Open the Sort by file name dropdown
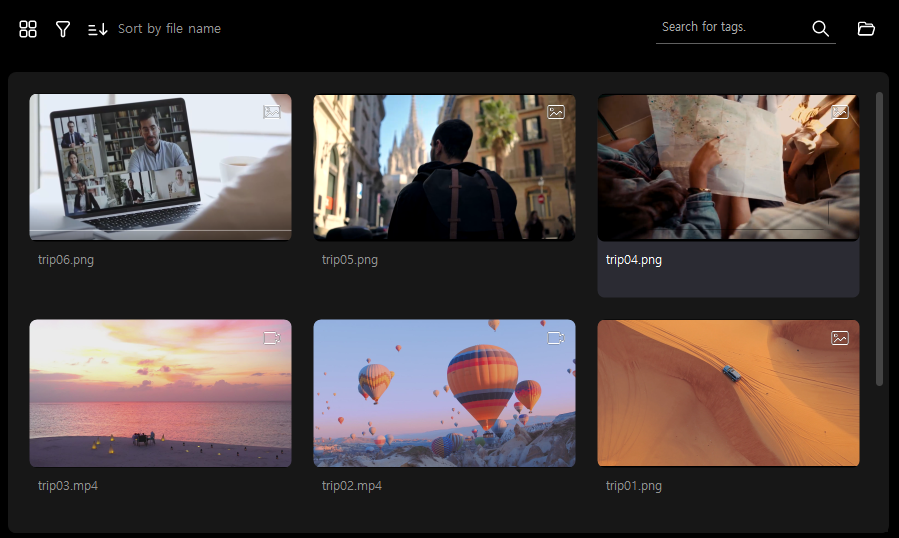The height and width of the screenshot is (538, 899). pos(169,29)
